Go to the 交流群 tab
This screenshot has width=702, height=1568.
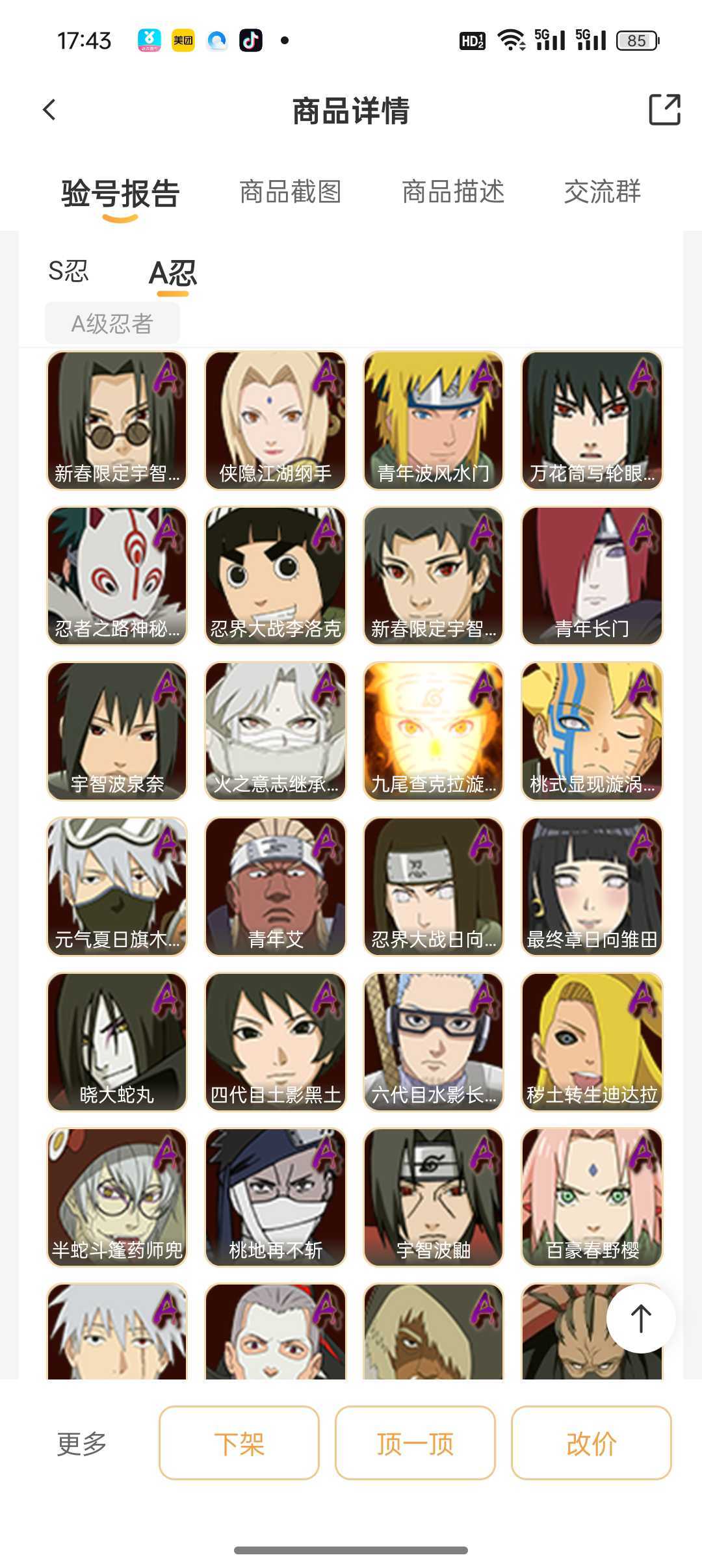[x=603, y=192]
